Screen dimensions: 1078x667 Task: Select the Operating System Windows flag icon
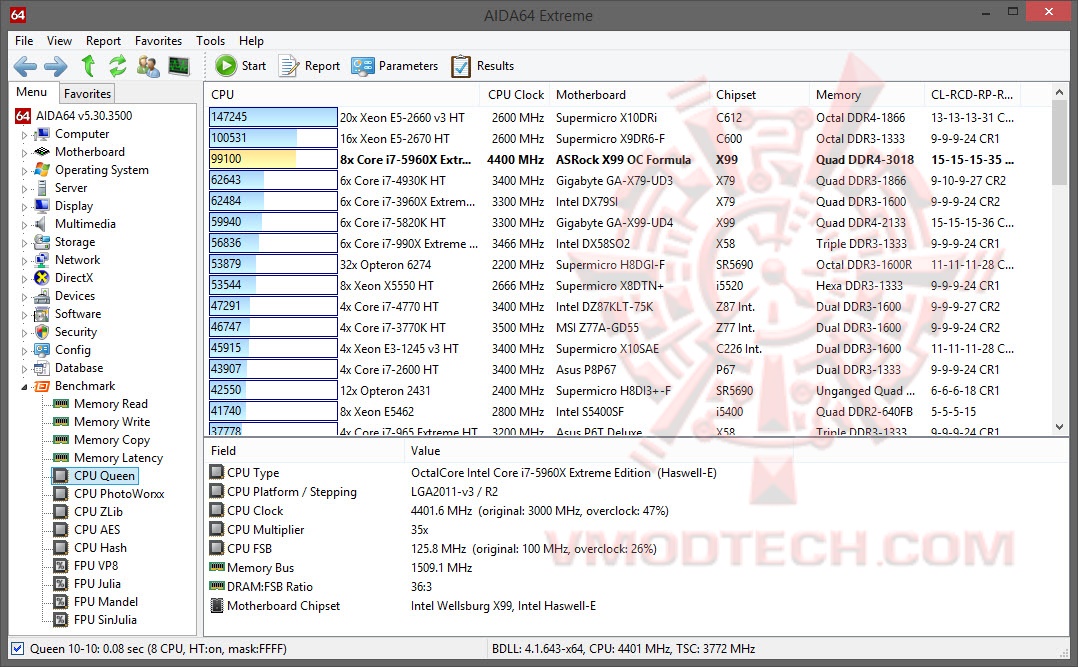[x=43, y=170]
